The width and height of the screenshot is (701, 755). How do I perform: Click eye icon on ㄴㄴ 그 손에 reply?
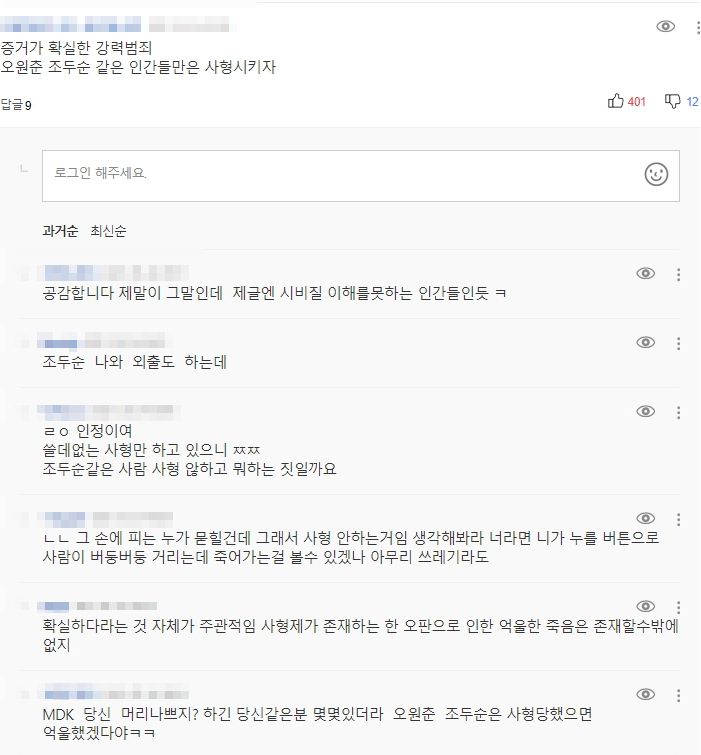click(646, 518)
